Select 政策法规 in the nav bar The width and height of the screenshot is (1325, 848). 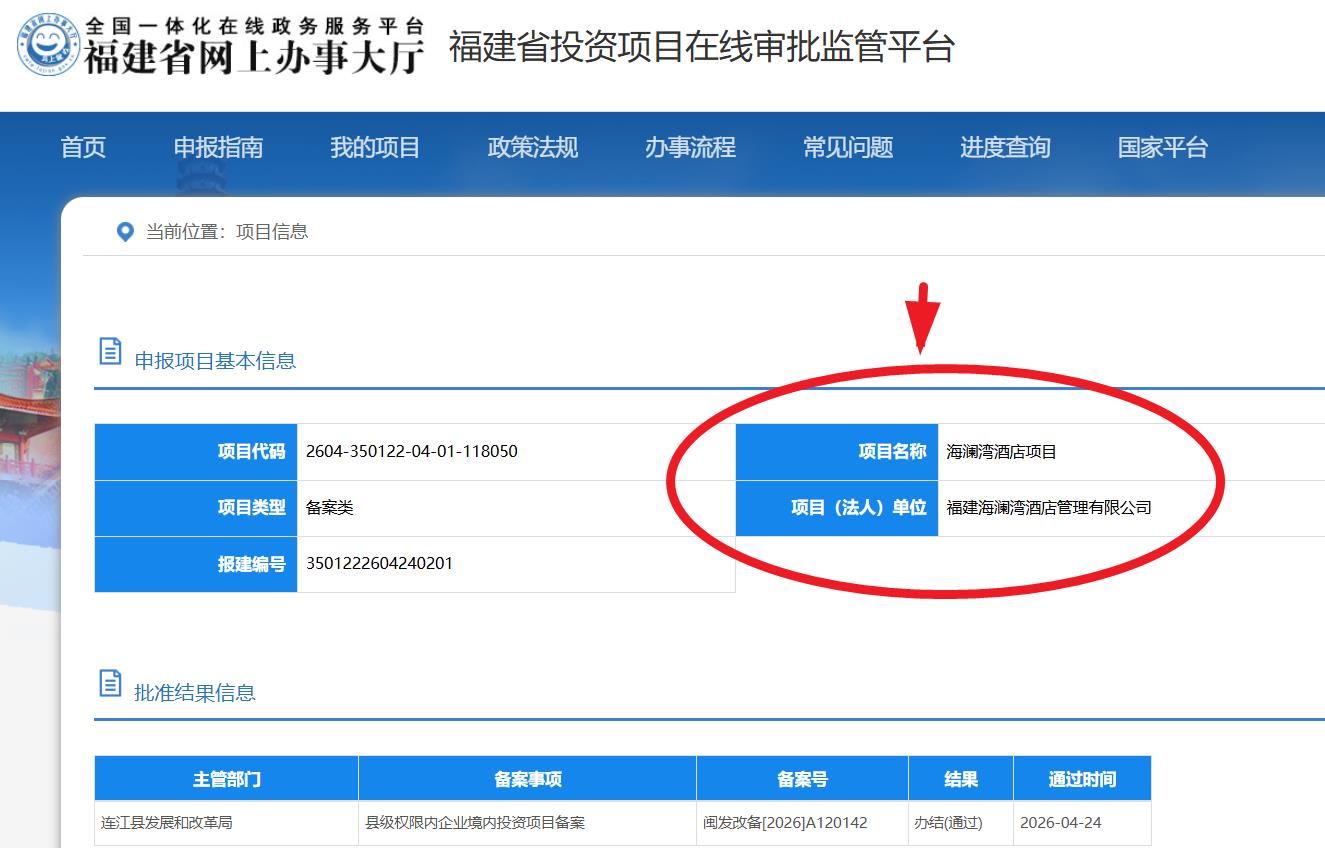pos(532,148)
